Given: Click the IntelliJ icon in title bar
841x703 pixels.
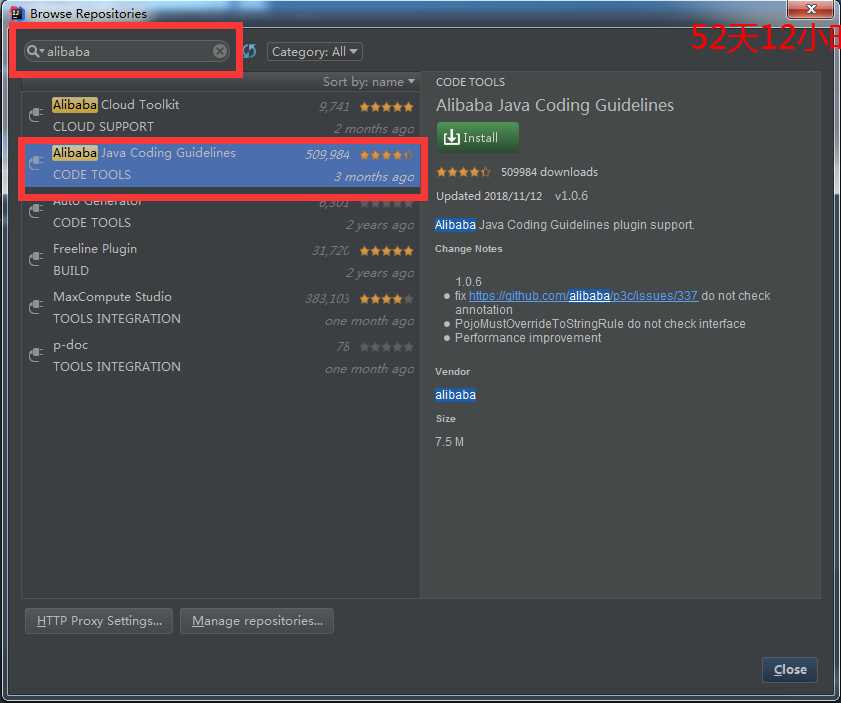Looking at the screenshot, I should 17,13.
